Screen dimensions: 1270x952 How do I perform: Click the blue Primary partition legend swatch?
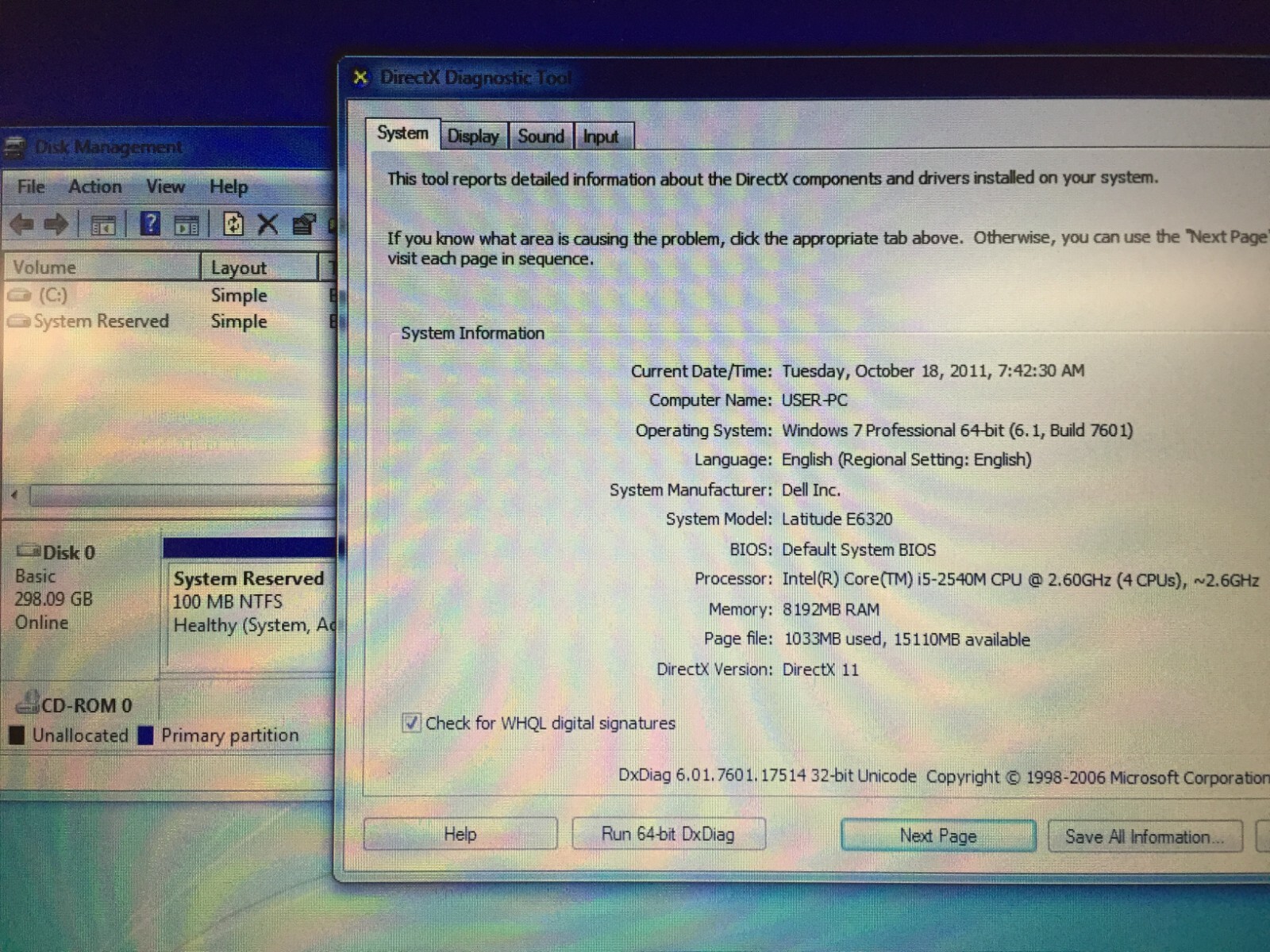pos(145,735)
